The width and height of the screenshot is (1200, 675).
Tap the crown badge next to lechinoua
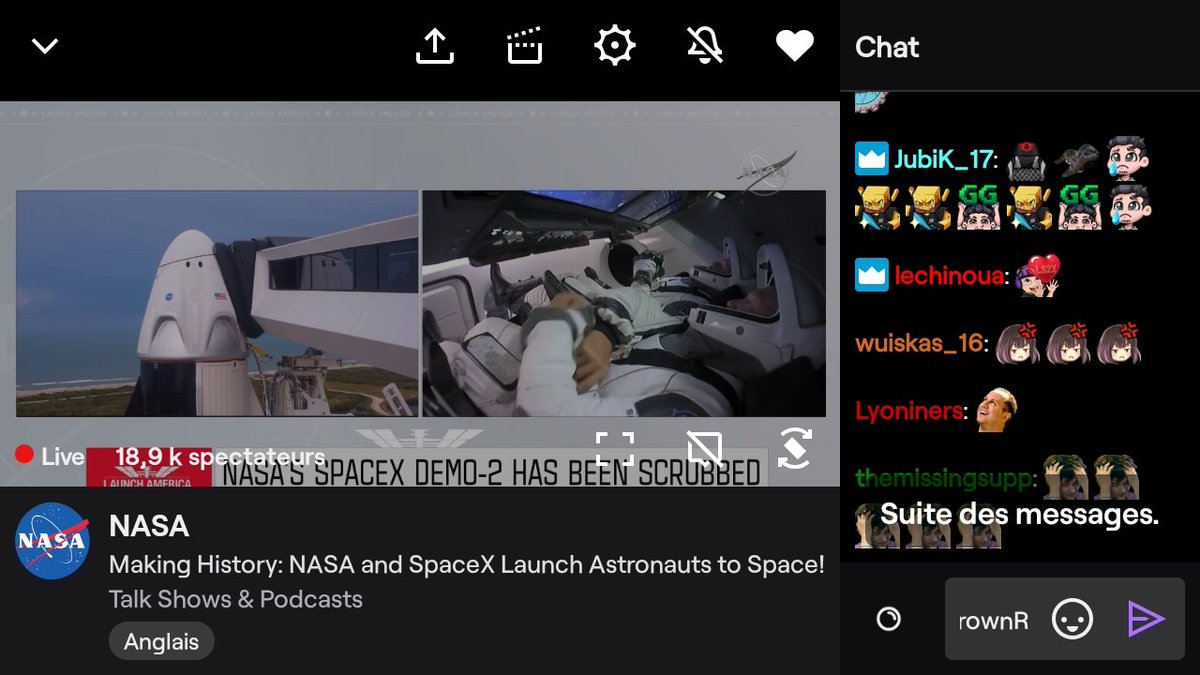tap(871, 275)
